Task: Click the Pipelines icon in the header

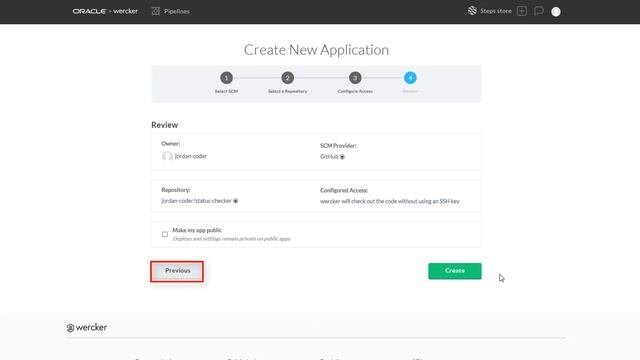Action: click(x=156, y=11)
